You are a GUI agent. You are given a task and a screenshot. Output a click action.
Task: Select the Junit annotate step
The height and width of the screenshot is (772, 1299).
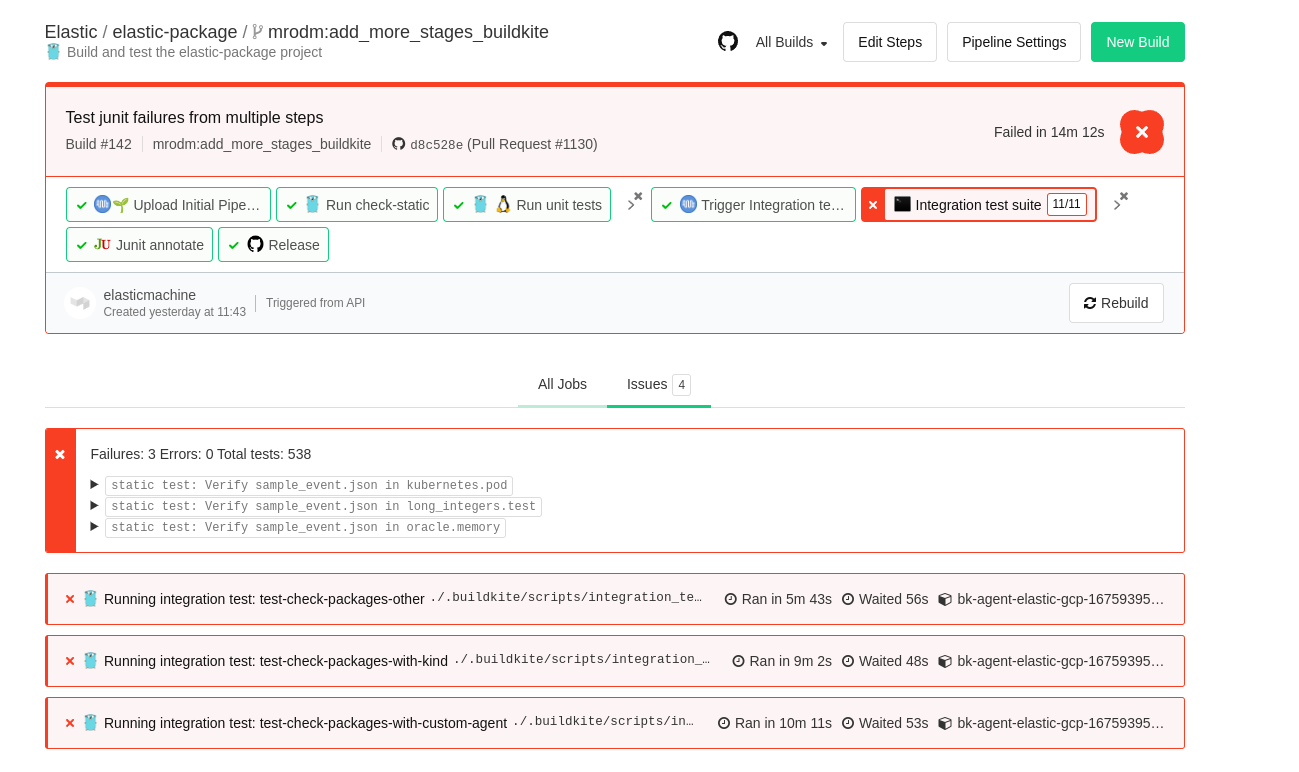click(139, 245)
